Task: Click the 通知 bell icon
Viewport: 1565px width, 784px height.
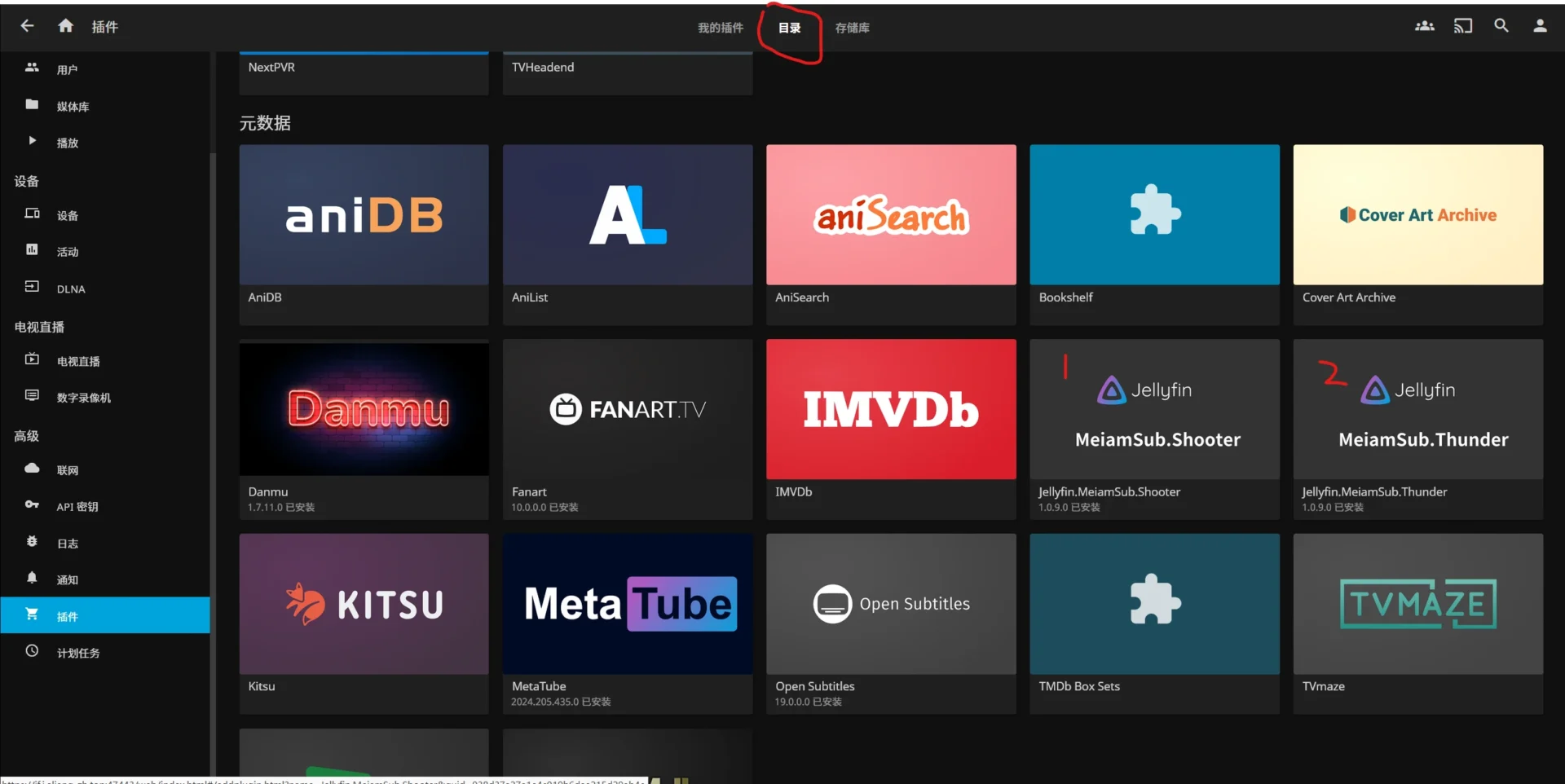Action: click(32, 578)
